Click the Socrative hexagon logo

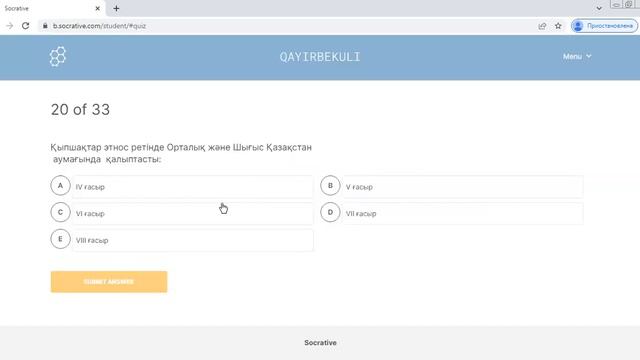[x=58, y=56]
